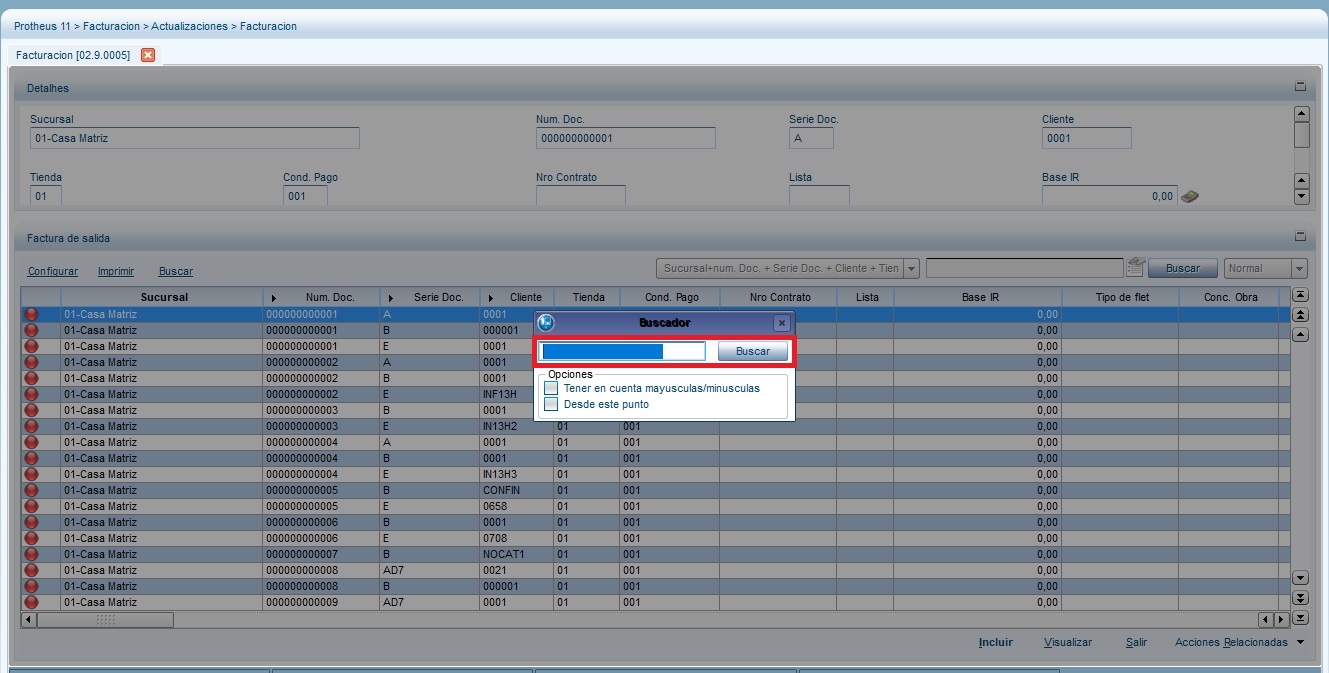Click Configurar link
Image resolution: width=1329 pixels, height=673 pixels.
[53, 271]
